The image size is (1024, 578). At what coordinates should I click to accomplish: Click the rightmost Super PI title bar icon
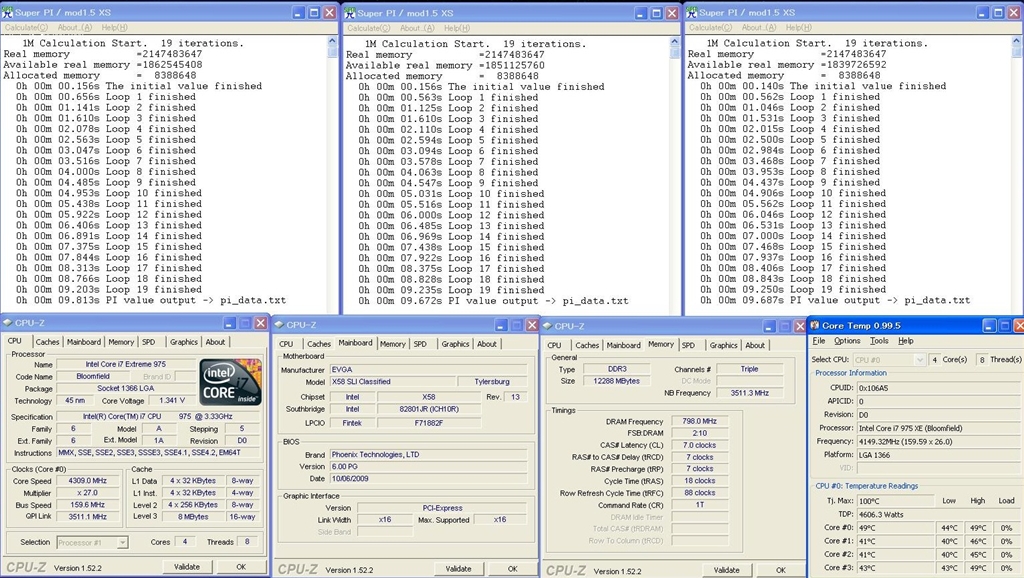[x=692, y=12]
